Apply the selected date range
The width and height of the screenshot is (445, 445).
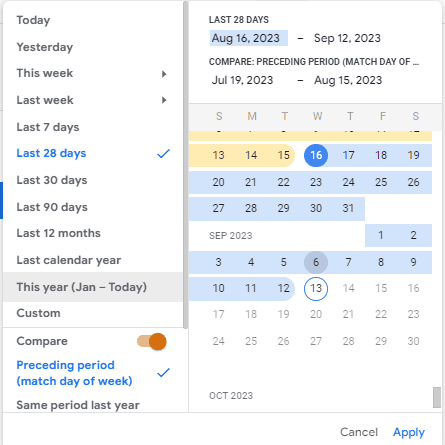(409, 432)
